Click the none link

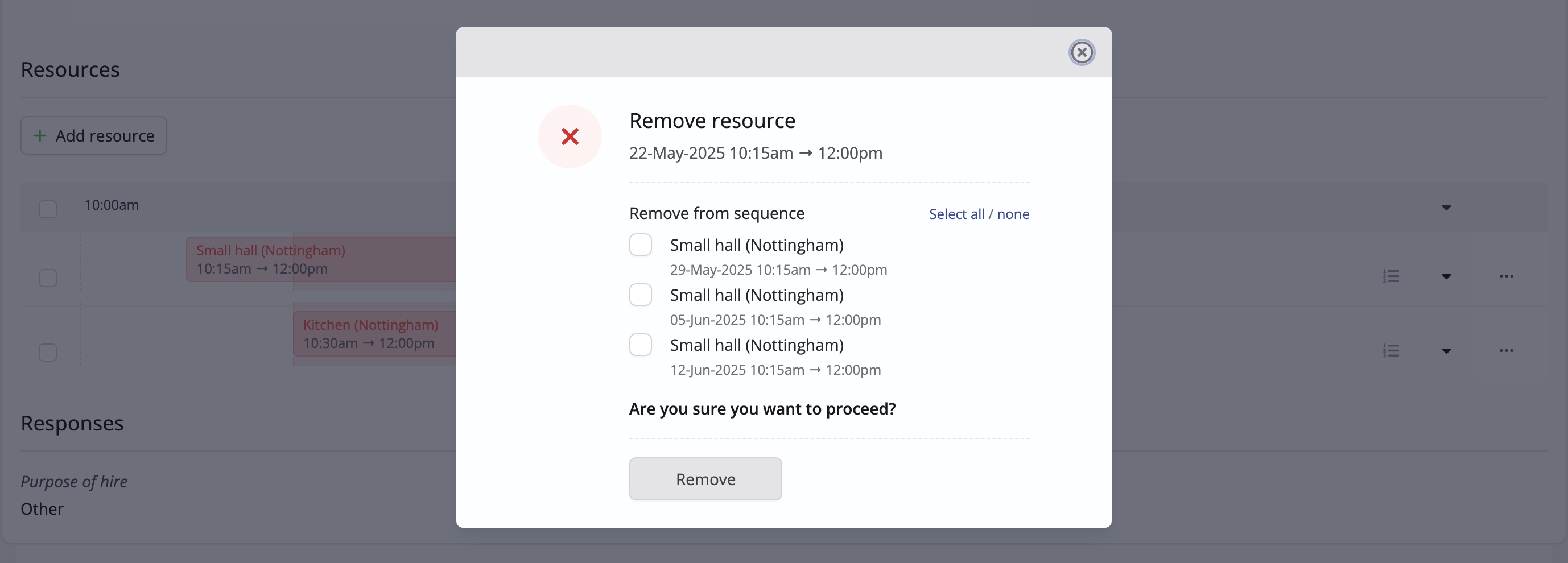pyautogui.click(x=1012, y=214)
